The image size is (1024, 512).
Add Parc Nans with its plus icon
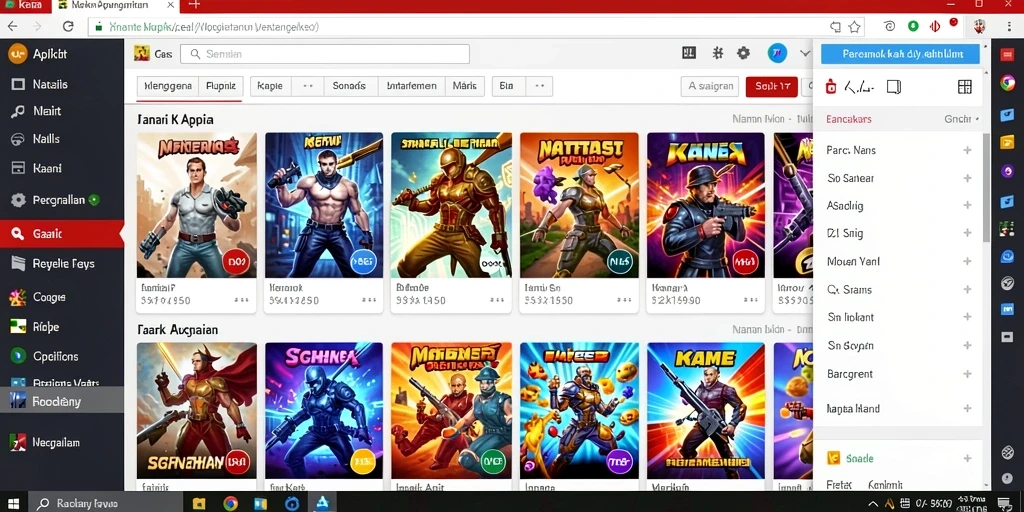[967, 150]
